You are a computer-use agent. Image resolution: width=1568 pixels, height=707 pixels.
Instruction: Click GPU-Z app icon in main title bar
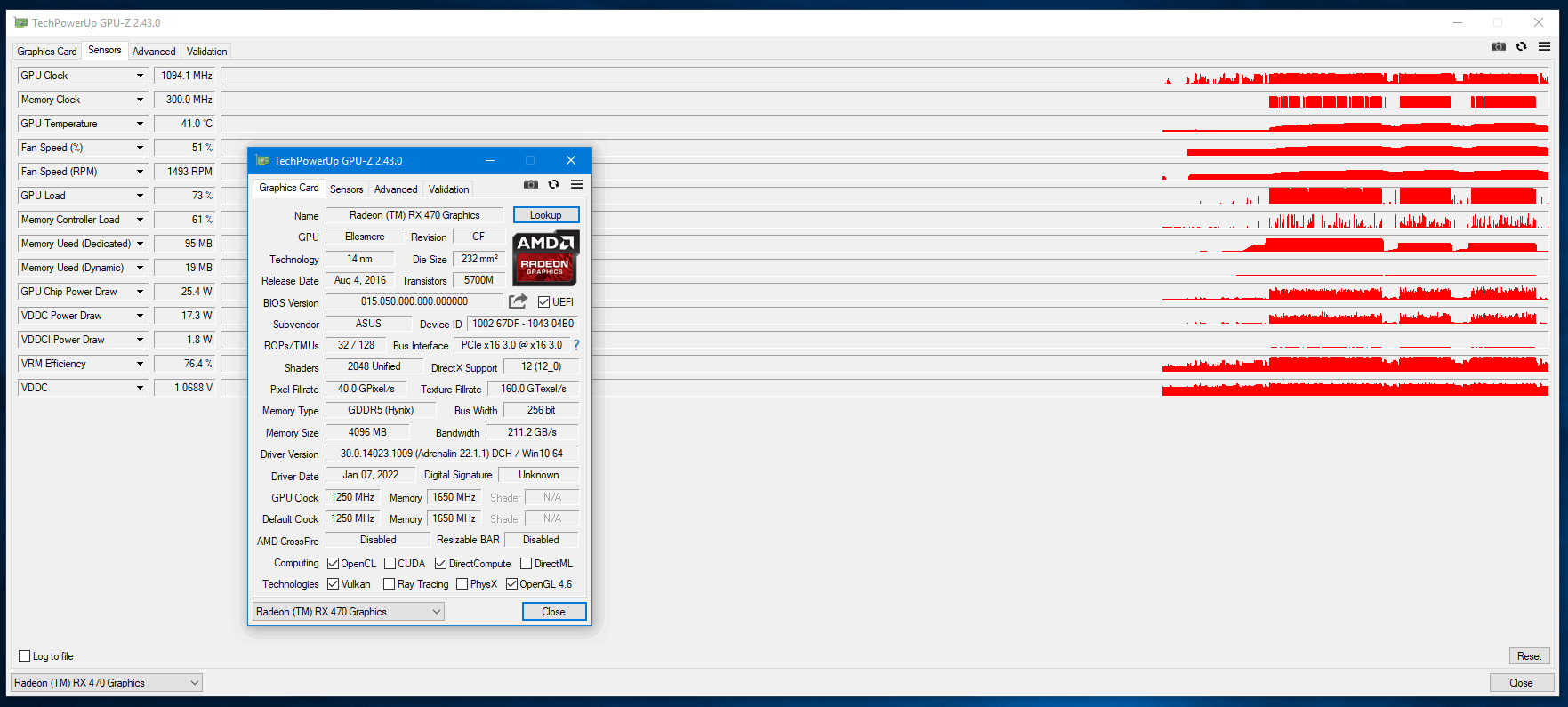pyautogui.click(x=21, y=22)
